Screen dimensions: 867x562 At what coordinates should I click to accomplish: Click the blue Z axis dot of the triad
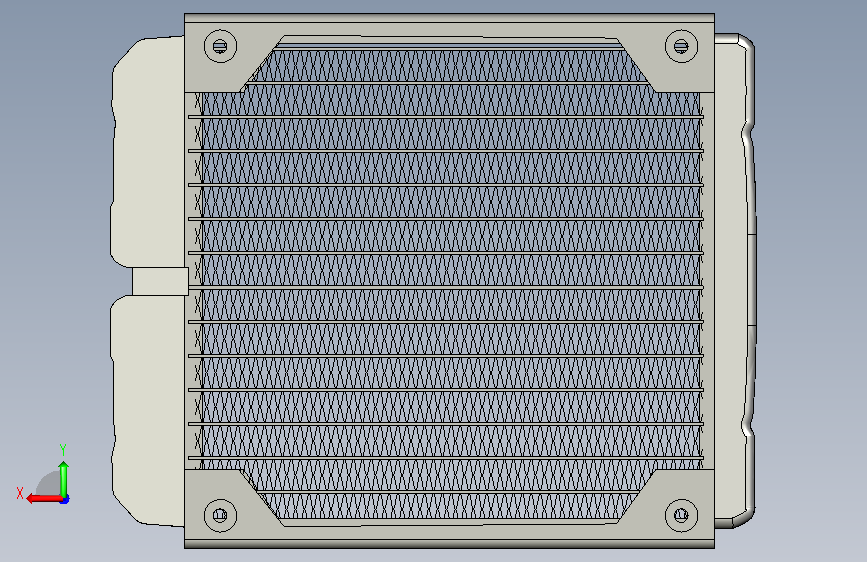(x=65, y=500)
